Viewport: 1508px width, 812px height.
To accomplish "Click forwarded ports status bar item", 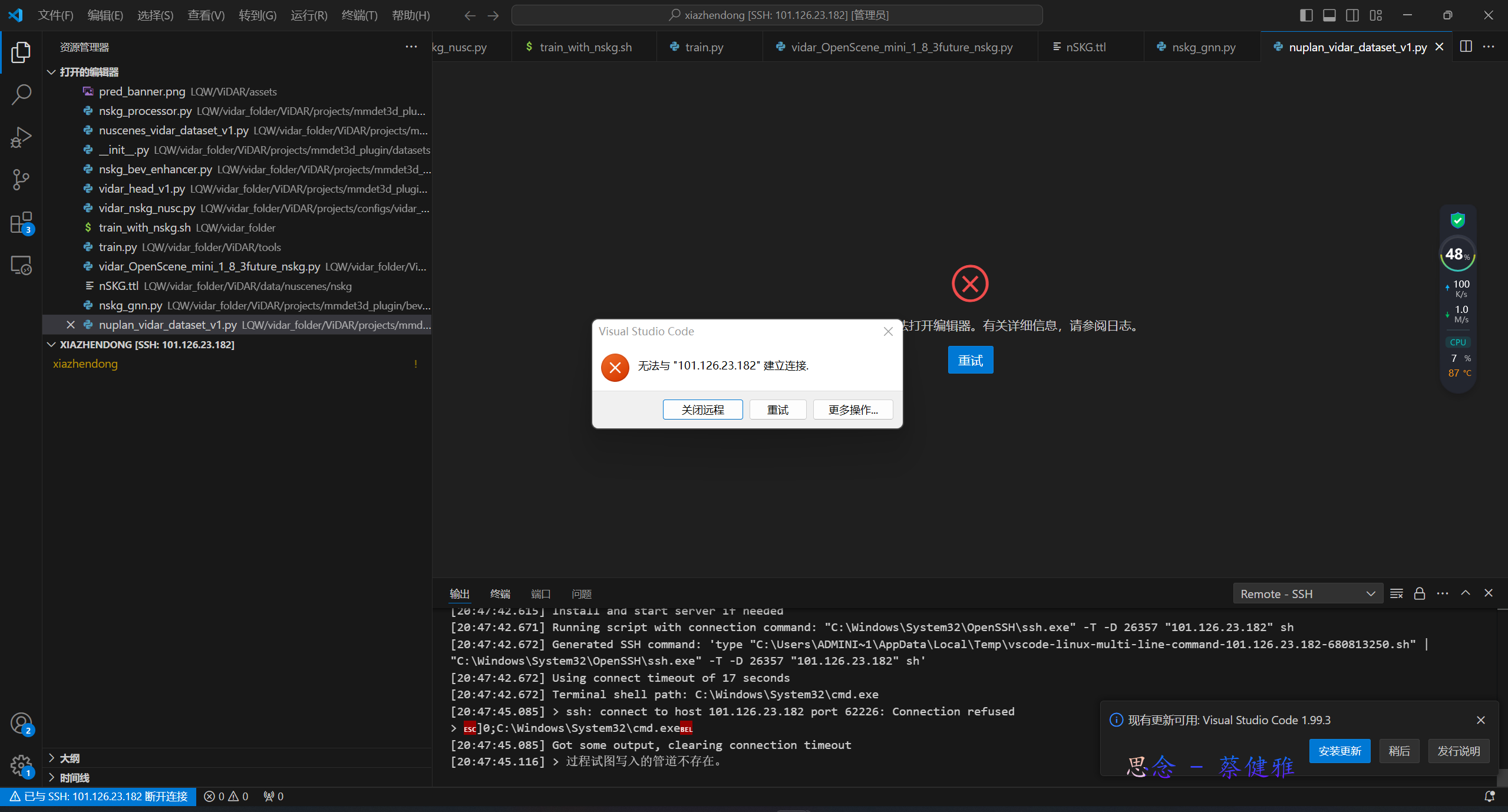I will click(273, 796).
